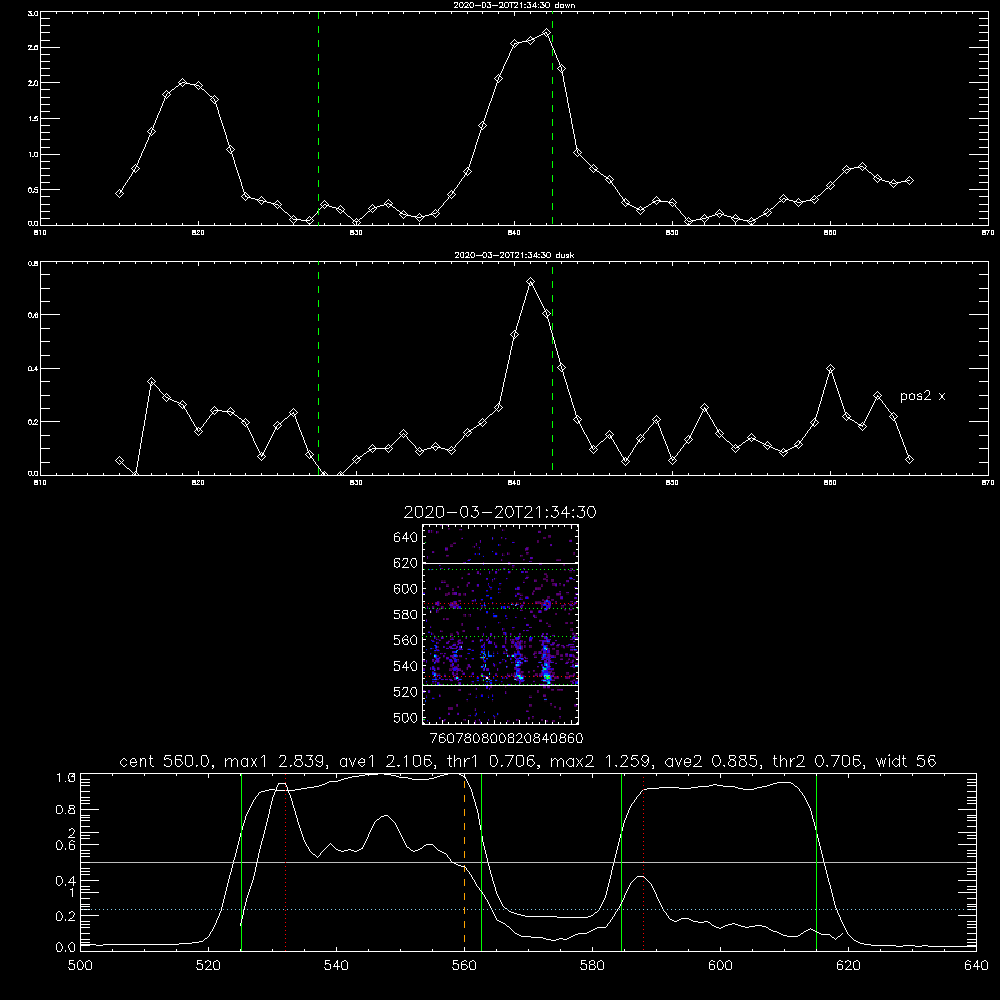Click the 'pos2 x' annotation in dusk plot
This screenshot has height=1000, width=1000.
[x=922, y=396]
